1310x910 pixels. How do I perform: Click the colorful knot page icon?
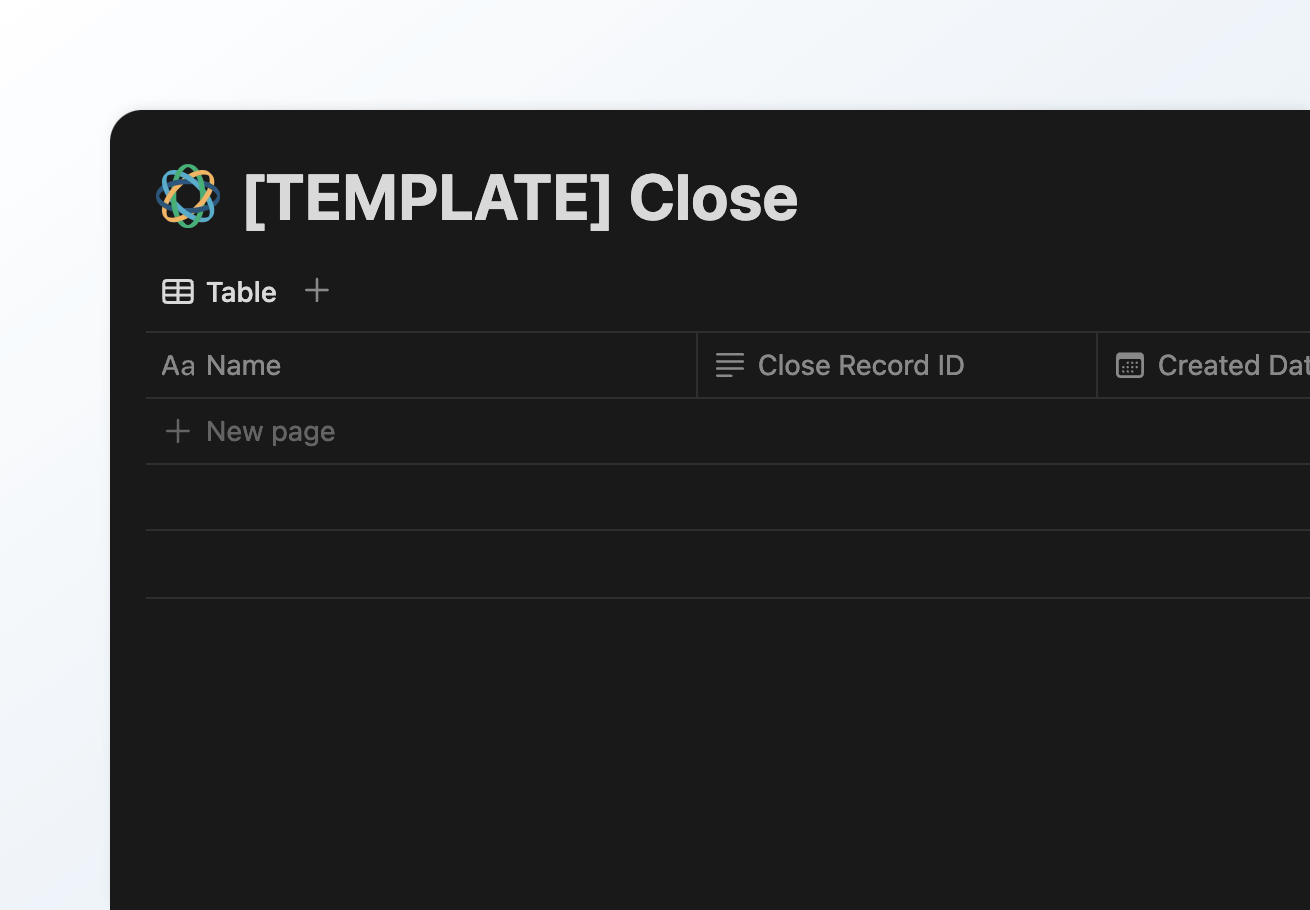click(188, 196)
